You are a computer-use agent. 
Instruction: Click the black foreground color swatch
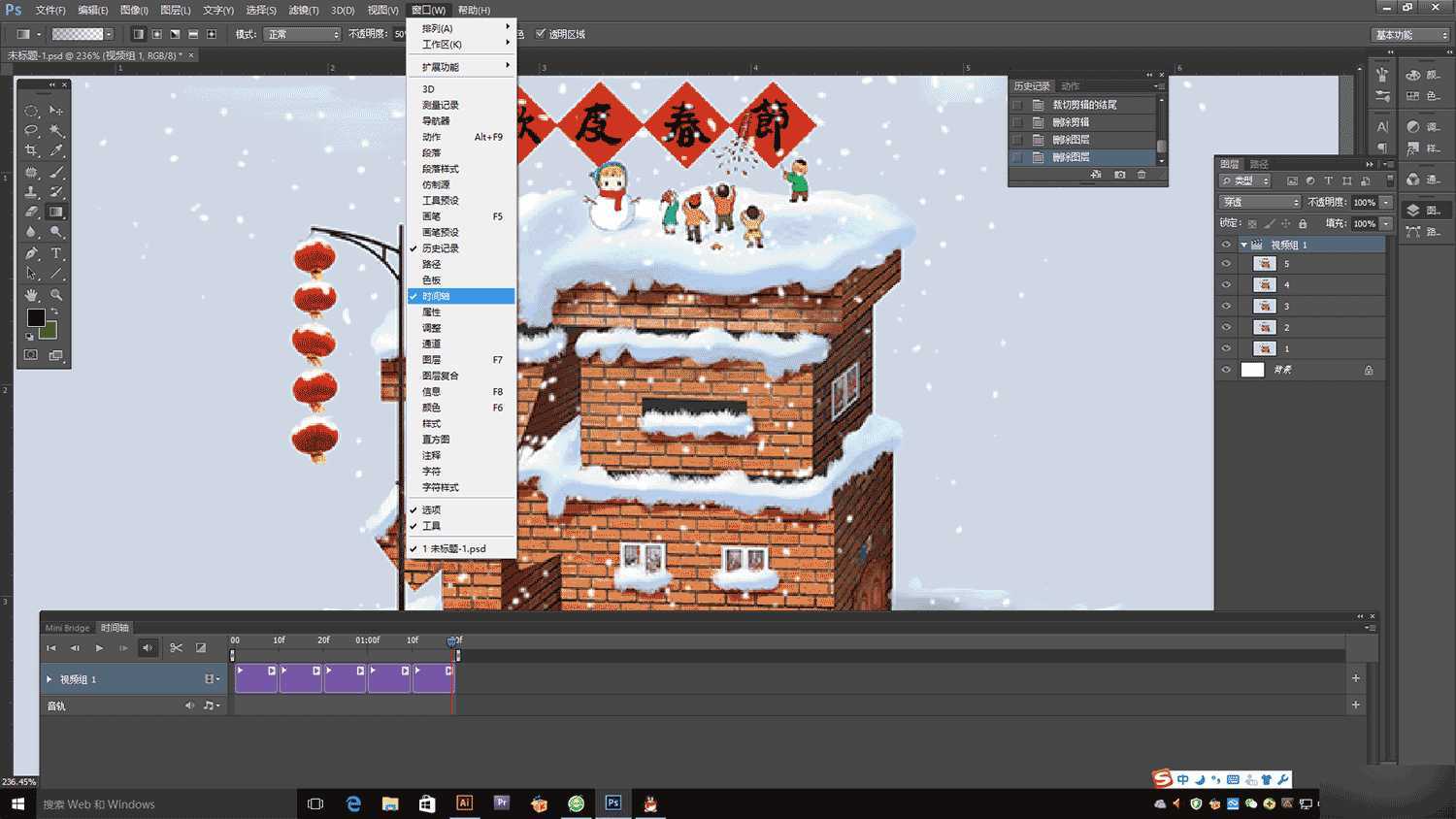35,317
